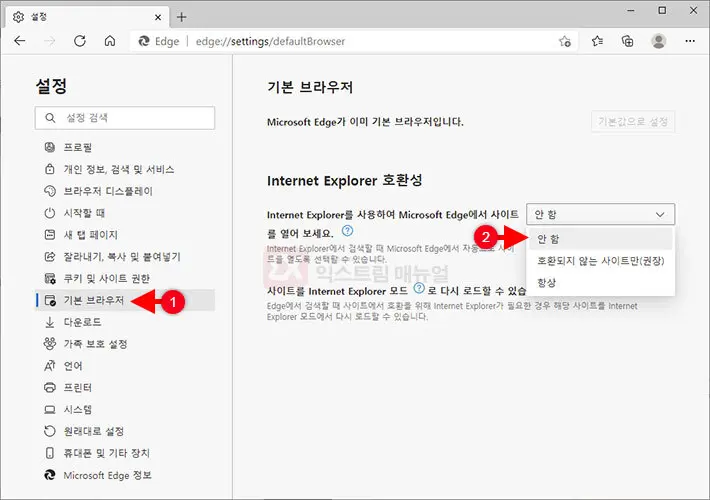Select 기본 브라우저 in the sidebar
The image size is (710, 500).
(125, 300)
